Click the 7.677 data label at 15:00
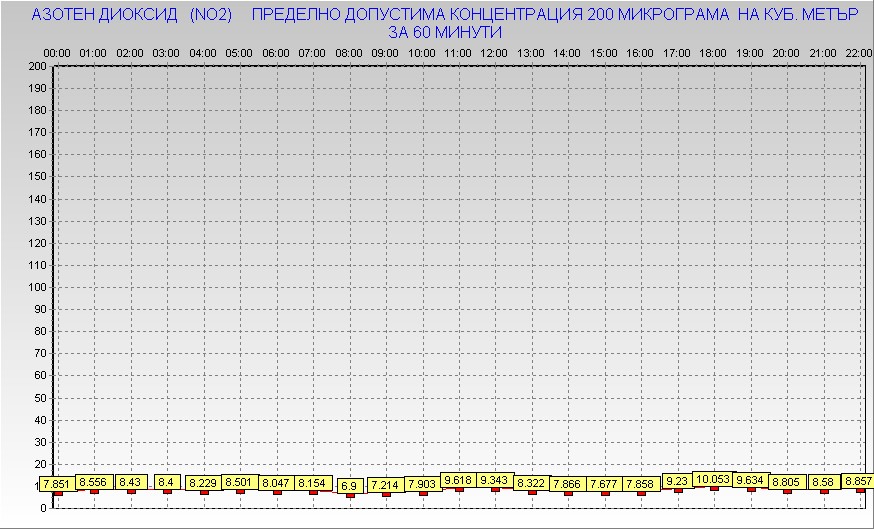This screenshot has height=529, width=874. click(x=604, y=484)
